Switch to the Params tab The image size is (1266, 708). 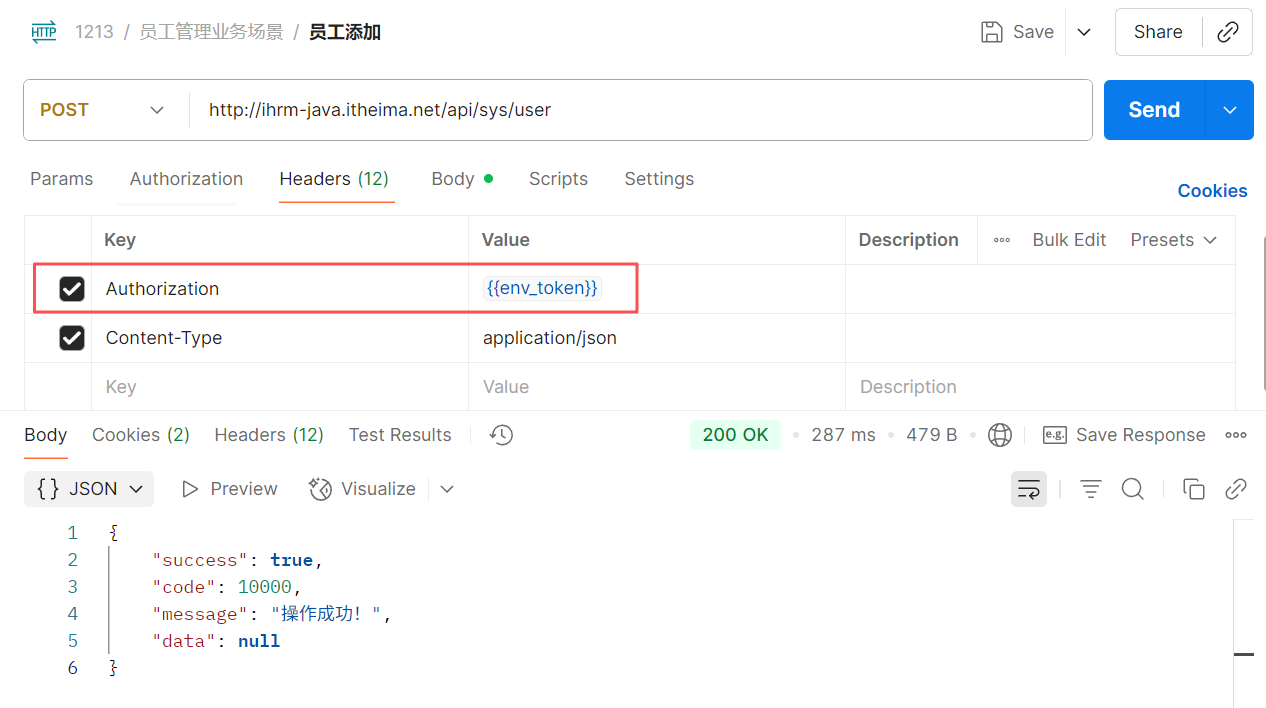coord(61,179)
